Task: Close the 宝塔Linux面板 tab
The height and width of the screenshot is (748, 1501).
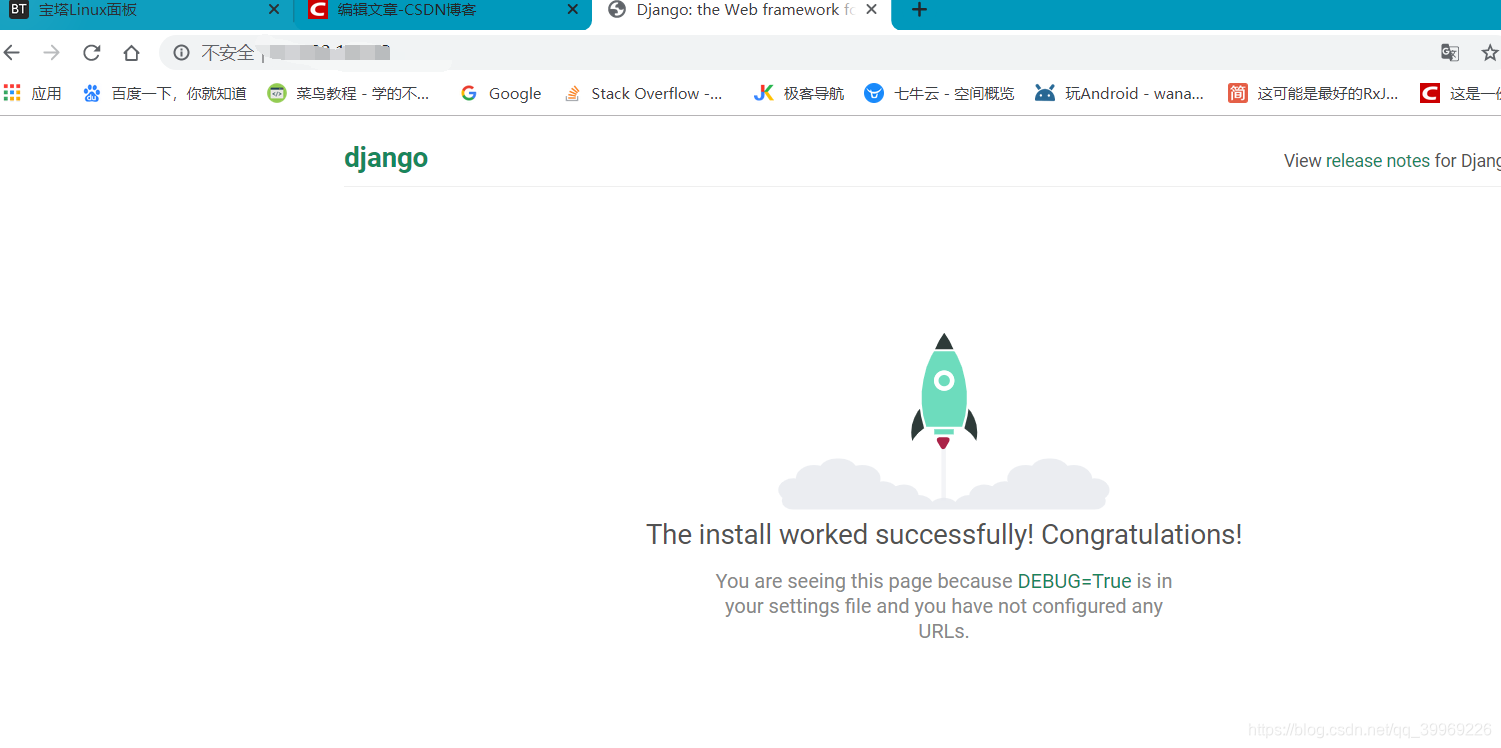Action: point(274,10)
